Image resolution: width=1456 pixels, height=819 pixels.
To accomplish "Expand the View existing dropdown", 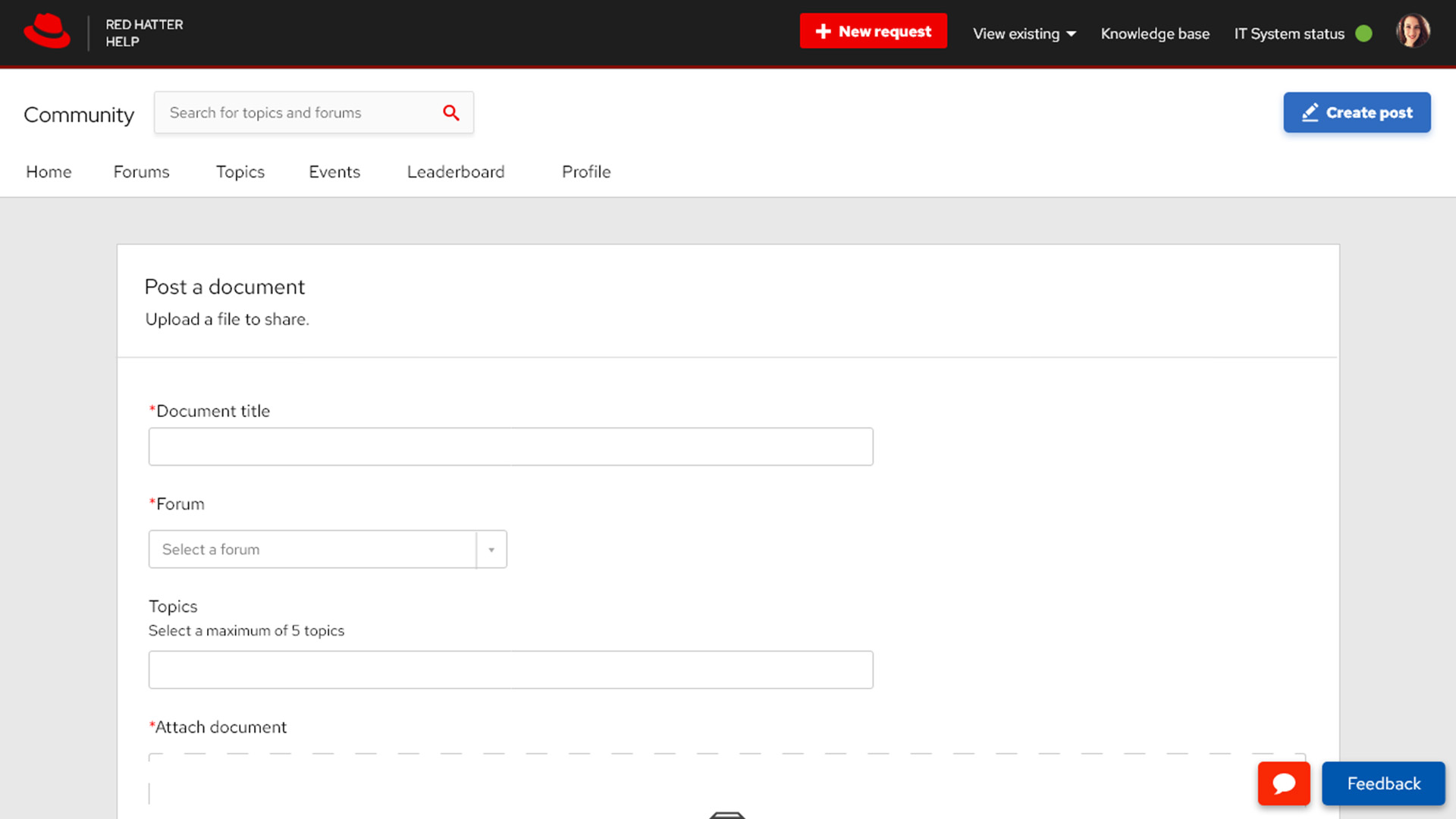I will (1025, 33).
